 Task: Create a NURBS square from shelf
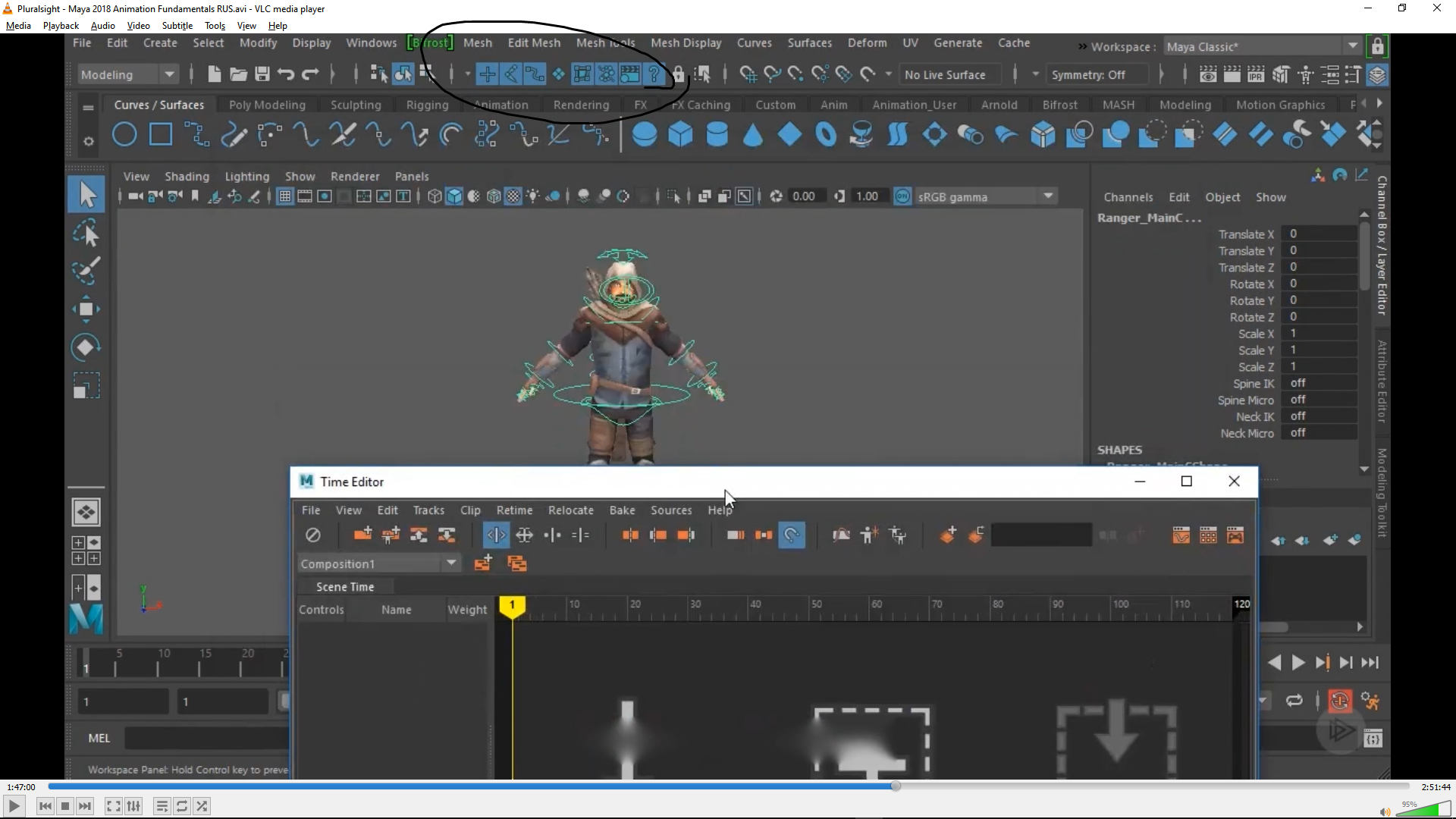pyautogui.click(x=161, y=135)
